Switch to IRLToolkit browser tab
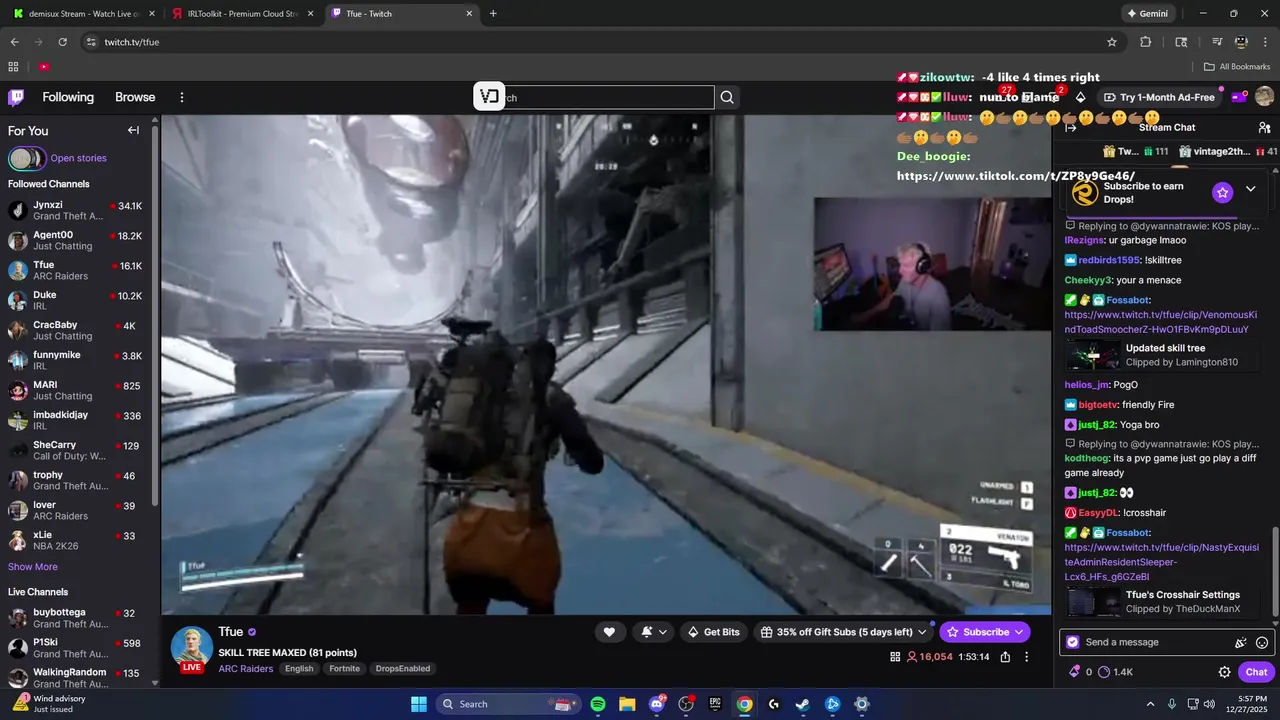Viewport: 1280px width, 720px height. tap(243, 13)
